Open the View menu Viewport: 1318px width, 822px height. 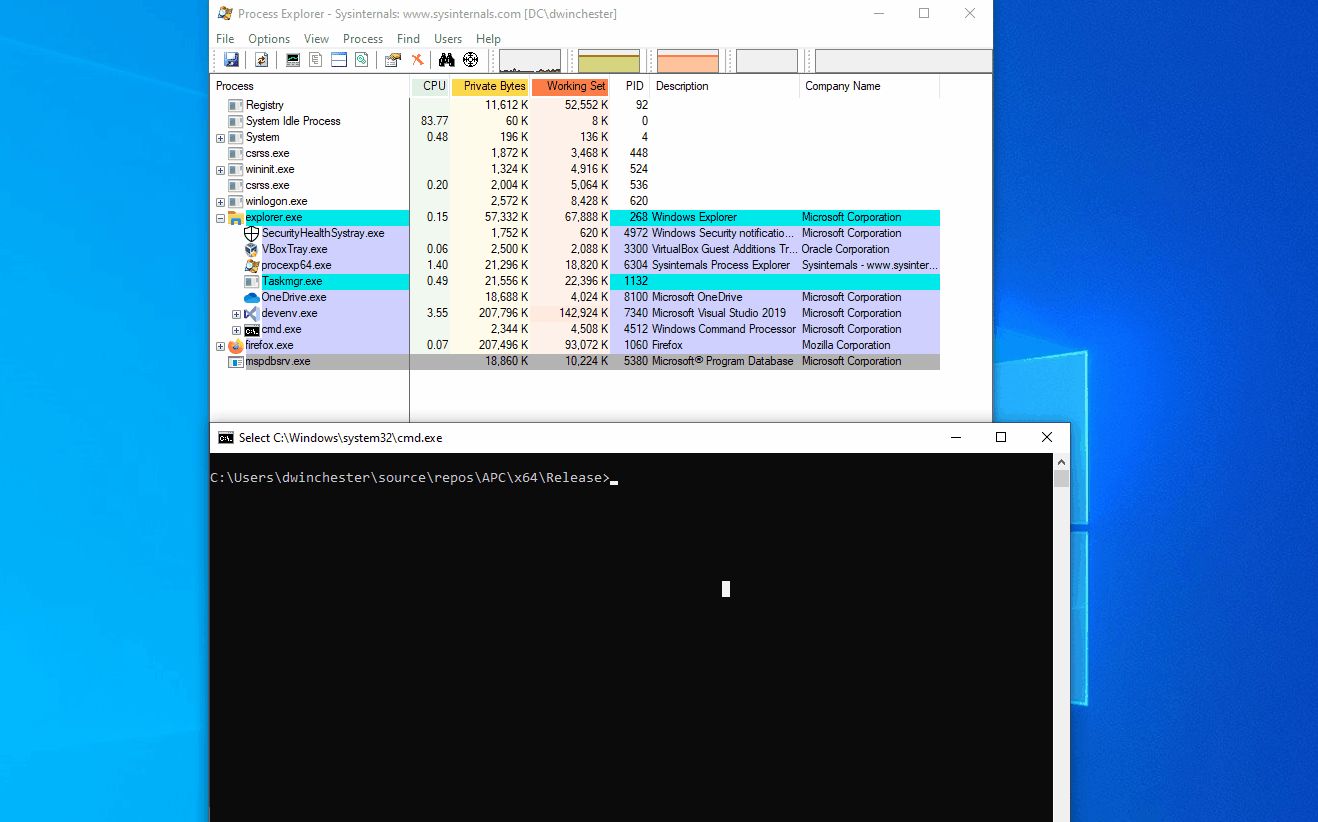(316, 39)
